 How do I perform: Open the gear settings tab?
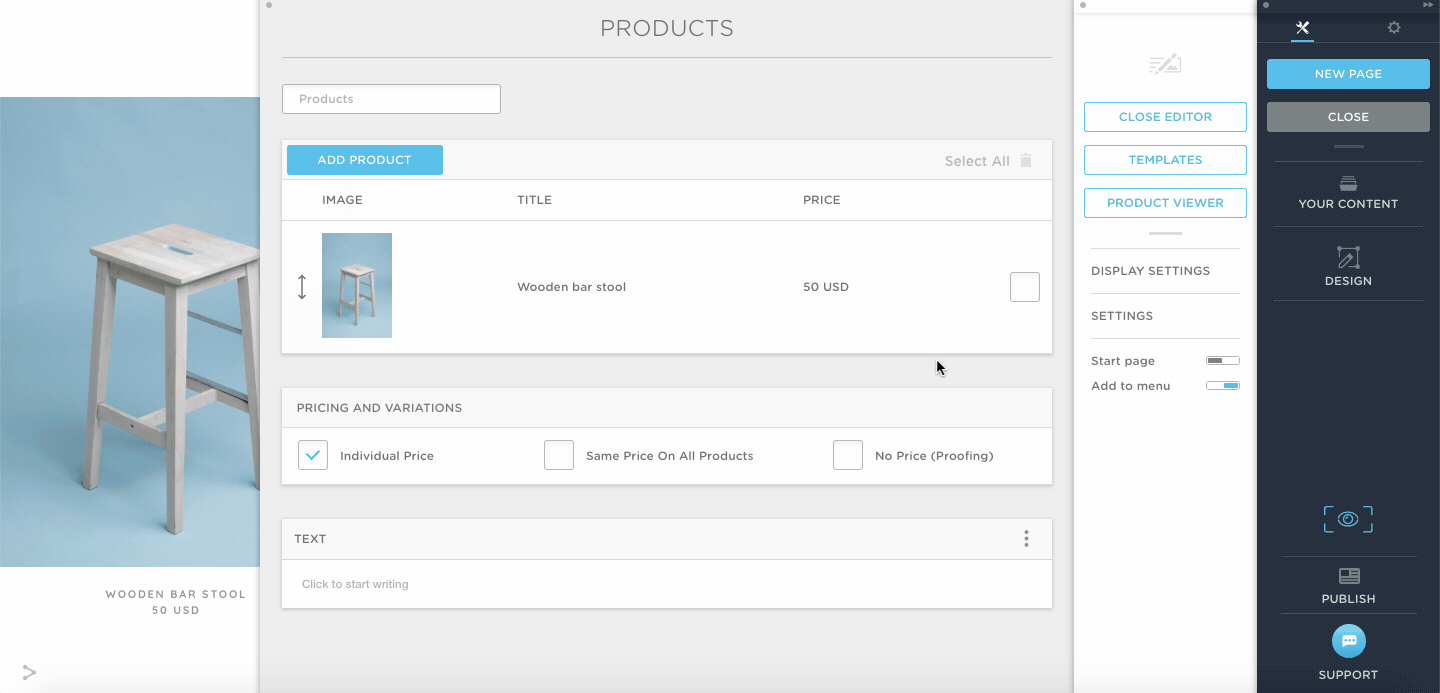(x=1394, y=28)
